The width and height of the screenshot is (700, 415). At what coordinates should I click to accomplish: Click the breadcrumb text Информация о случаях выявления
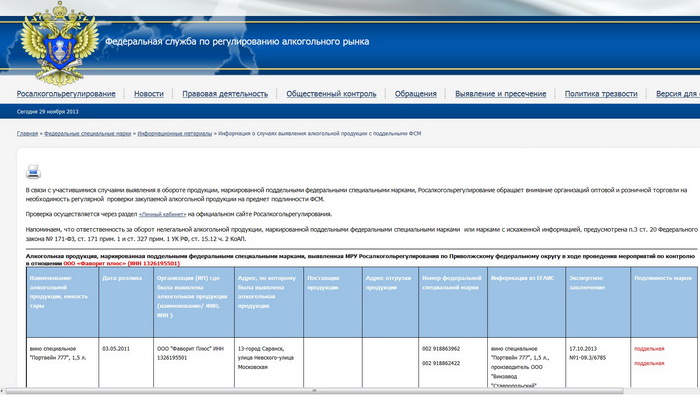tap(320, 133)
